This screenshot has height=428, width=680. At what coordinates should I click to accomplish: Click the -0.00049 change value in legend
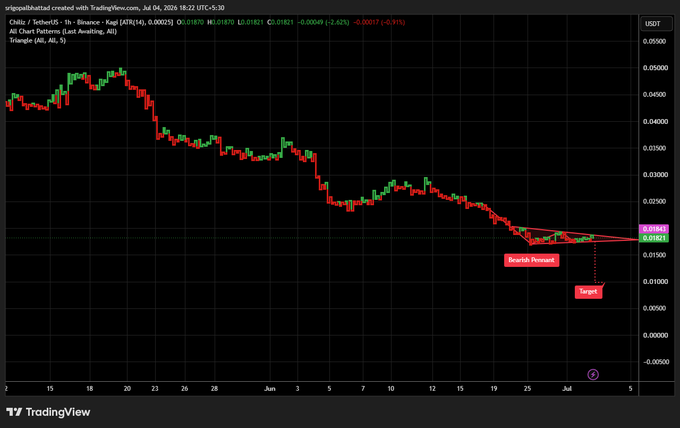tap(310, 22)
